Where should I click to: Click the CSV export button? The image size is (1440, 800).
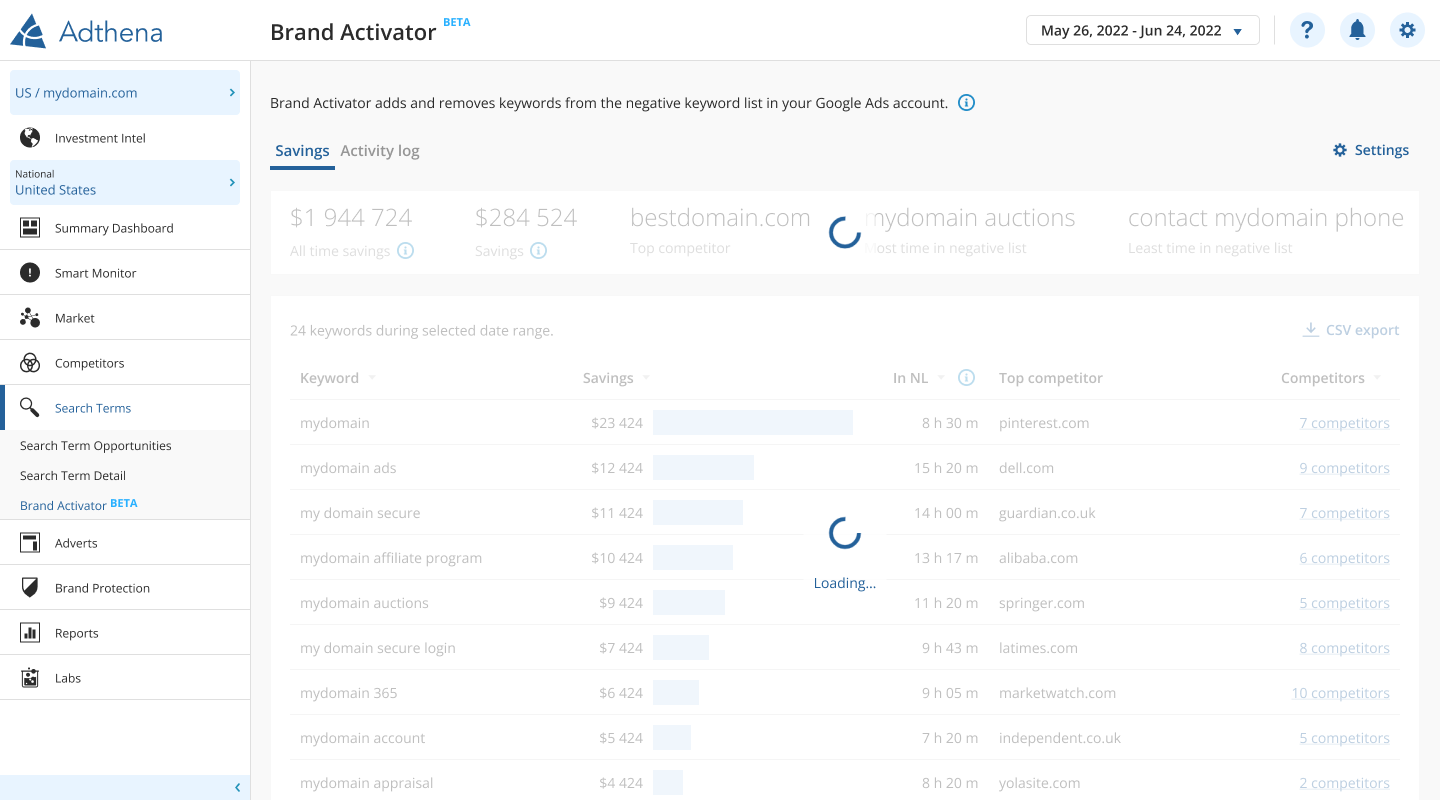point(1350,330)
